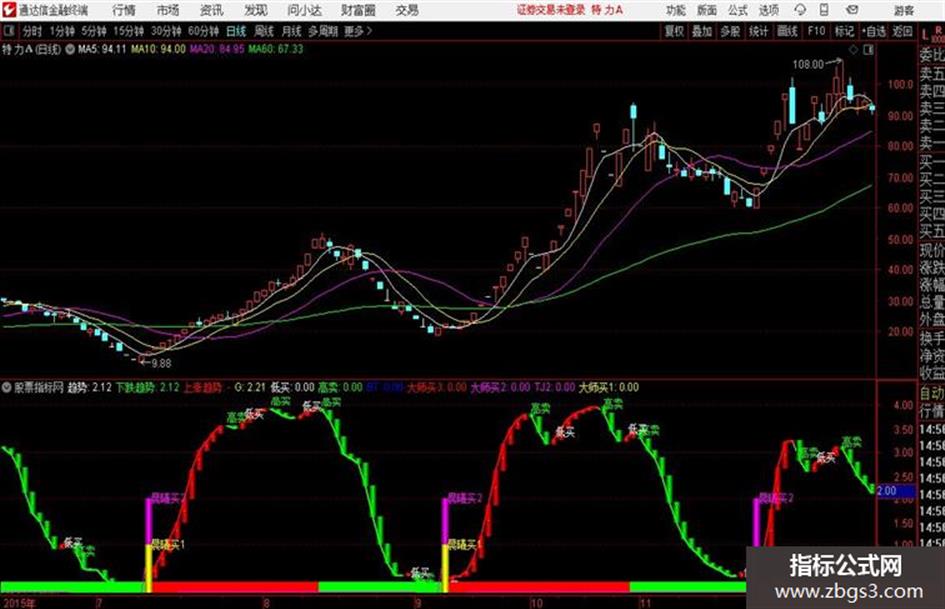Switch to the 分时 period tab
The height and width of the screenshot is (609, 945).
(32, 31)
